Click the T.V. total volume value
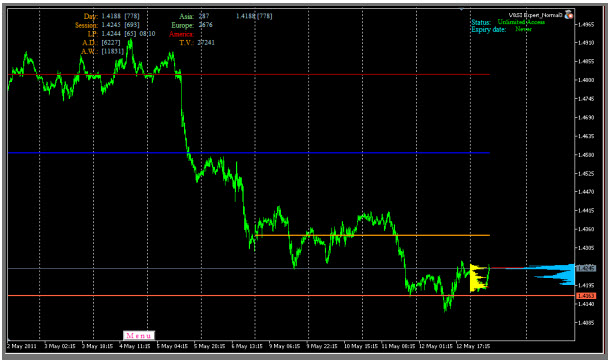Screen dimensions: 612x364 (206, 43)
